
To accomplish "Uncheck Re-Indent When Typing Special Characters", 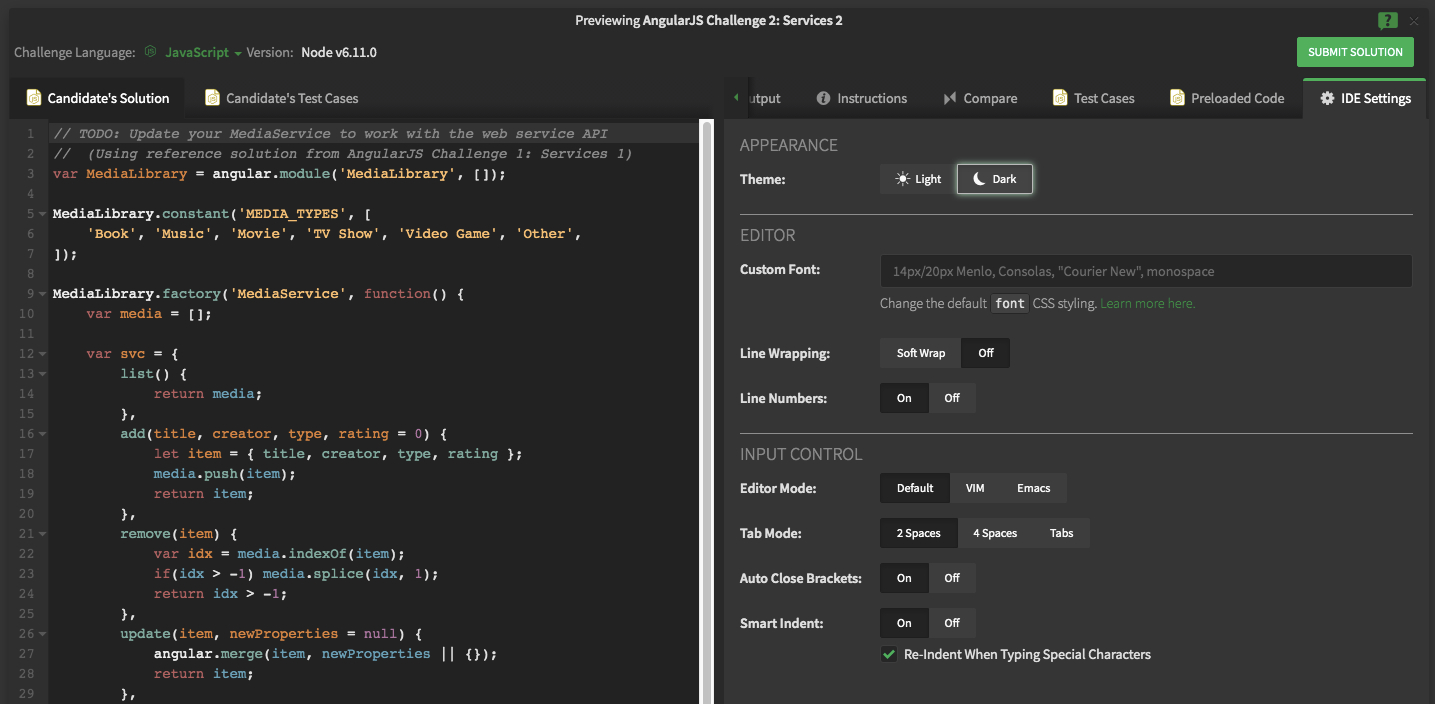I will (888, 654).
